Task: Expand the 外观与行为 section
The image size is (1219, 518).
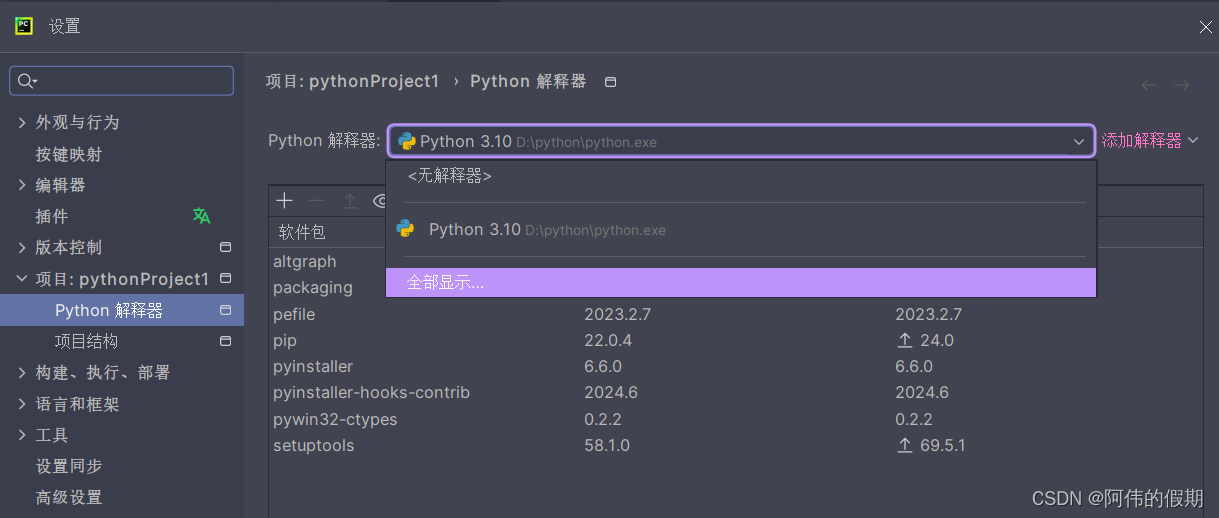Action: pyautogui.click(x=22, y=122)
